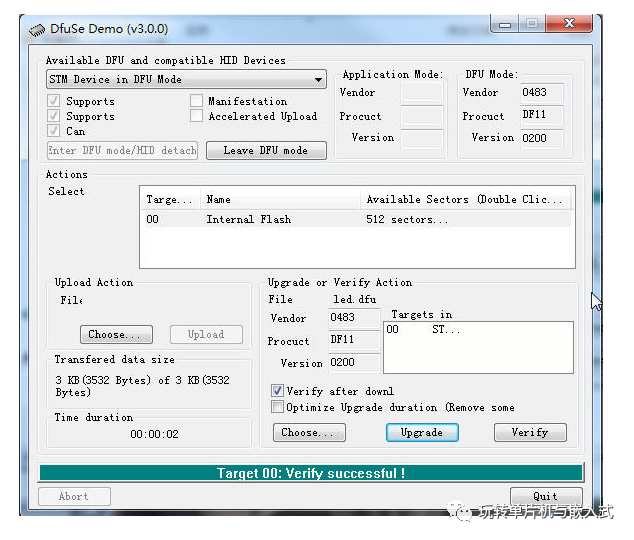The width and height of the screenshot is (634, 540).
Task: Click Leave DFU mode button
Action: point(266,150)
